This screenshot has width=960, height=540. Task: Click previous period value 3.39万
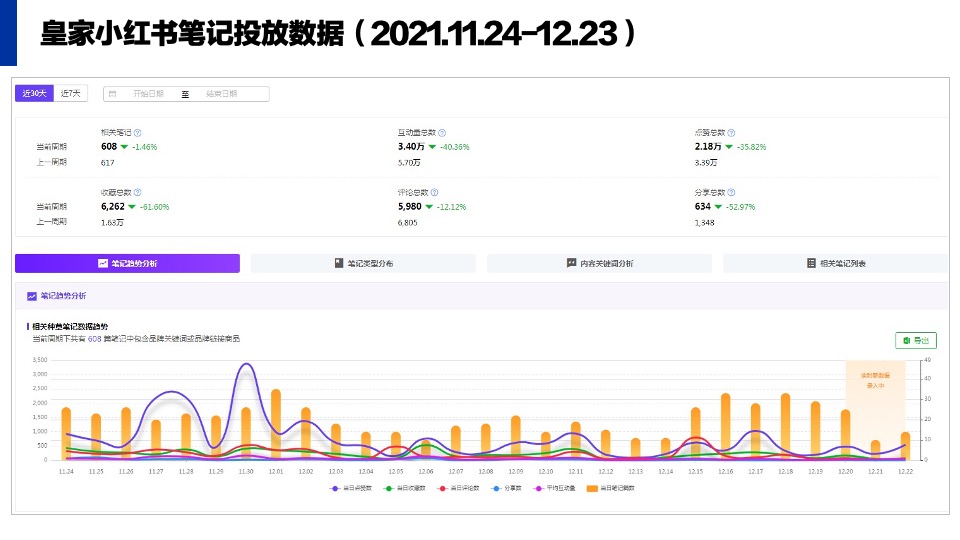(x=706, y=163)
